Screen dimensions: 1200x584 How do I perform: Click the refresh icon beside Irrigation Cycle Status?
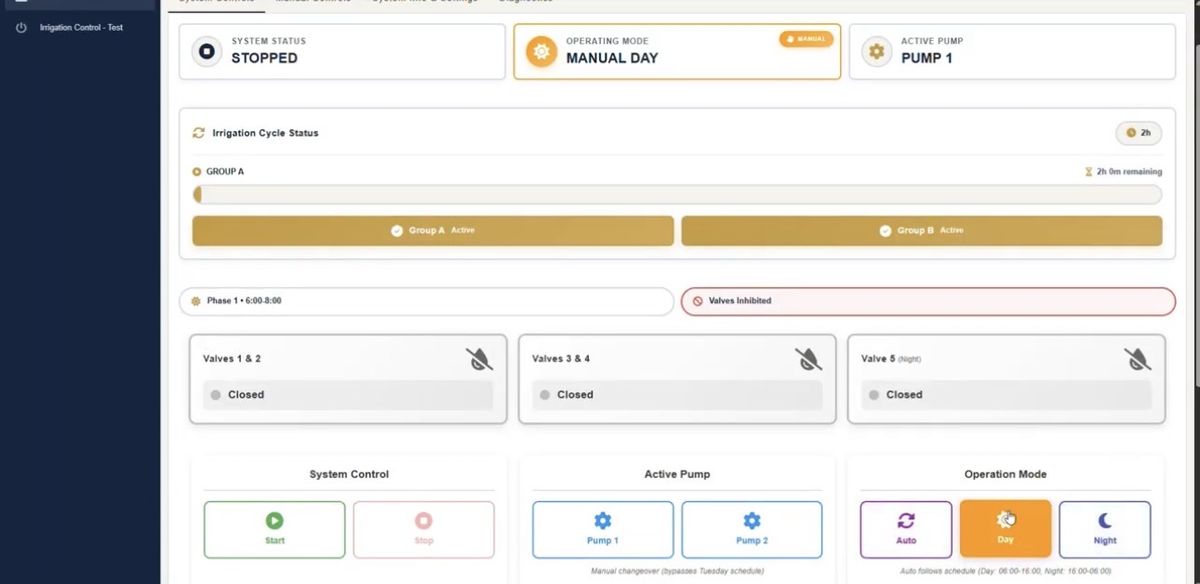(199, 131)
